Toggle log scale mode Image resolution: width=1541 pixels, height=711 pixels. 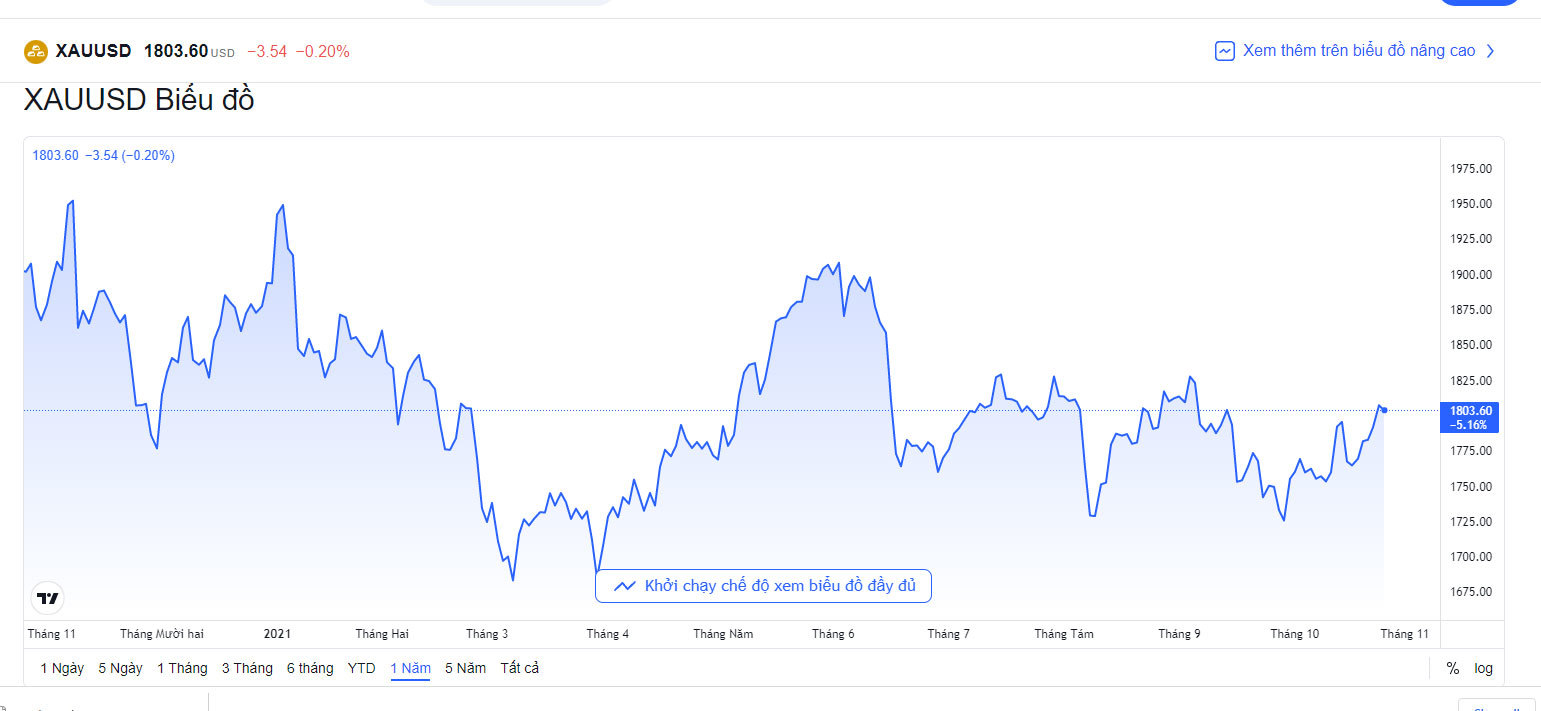(1483, 668)
